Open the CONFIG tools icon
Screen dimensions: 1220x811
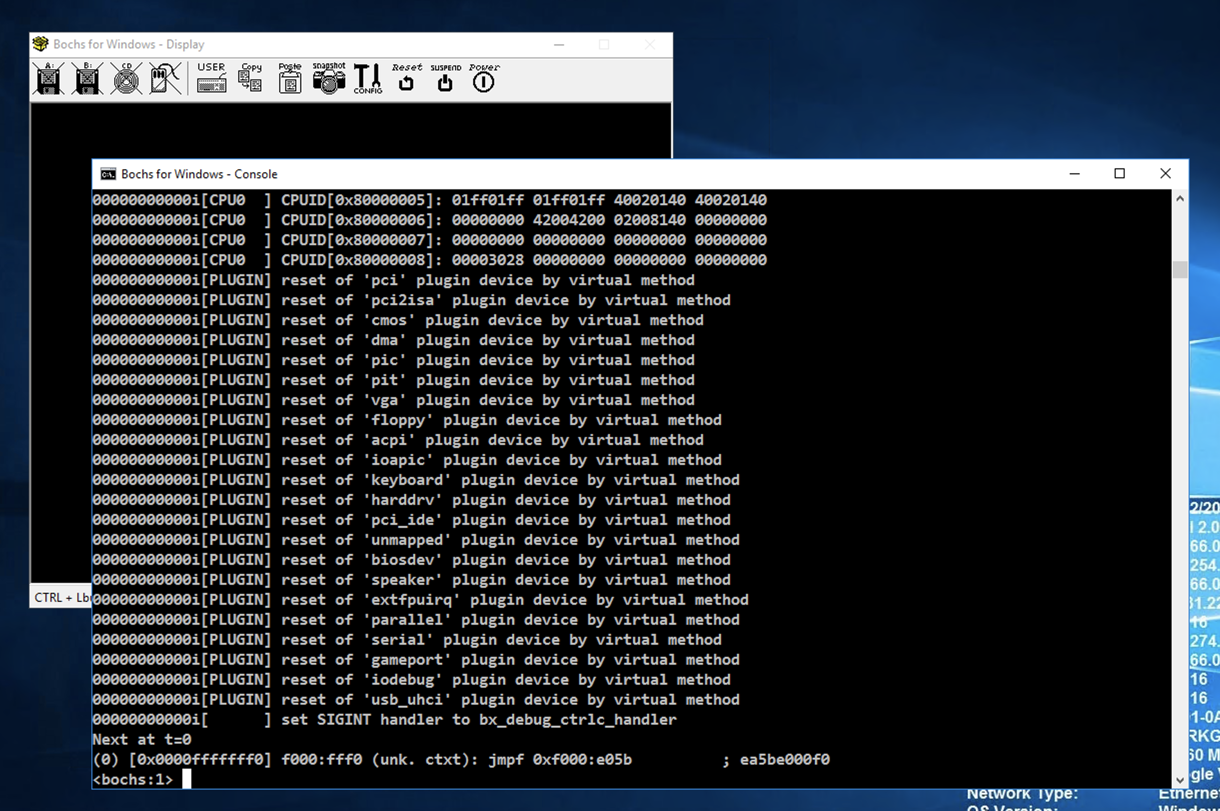tap(368, 78)
